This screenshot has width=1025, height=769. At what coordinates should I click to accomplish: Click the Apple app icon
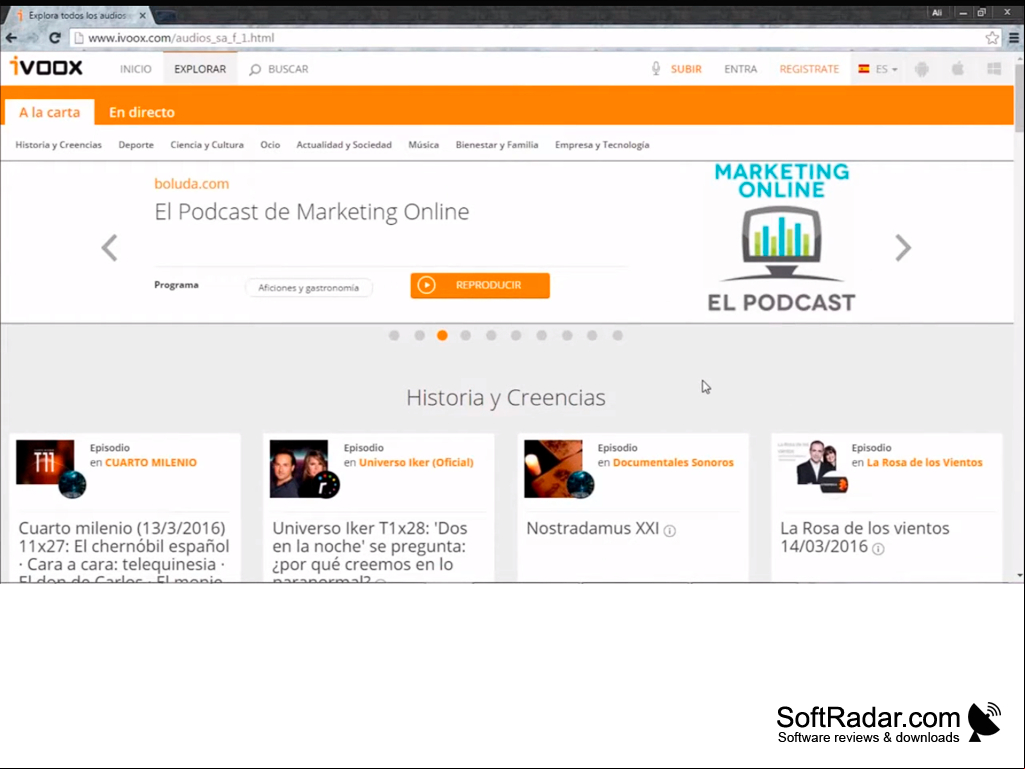click(958, 69)
